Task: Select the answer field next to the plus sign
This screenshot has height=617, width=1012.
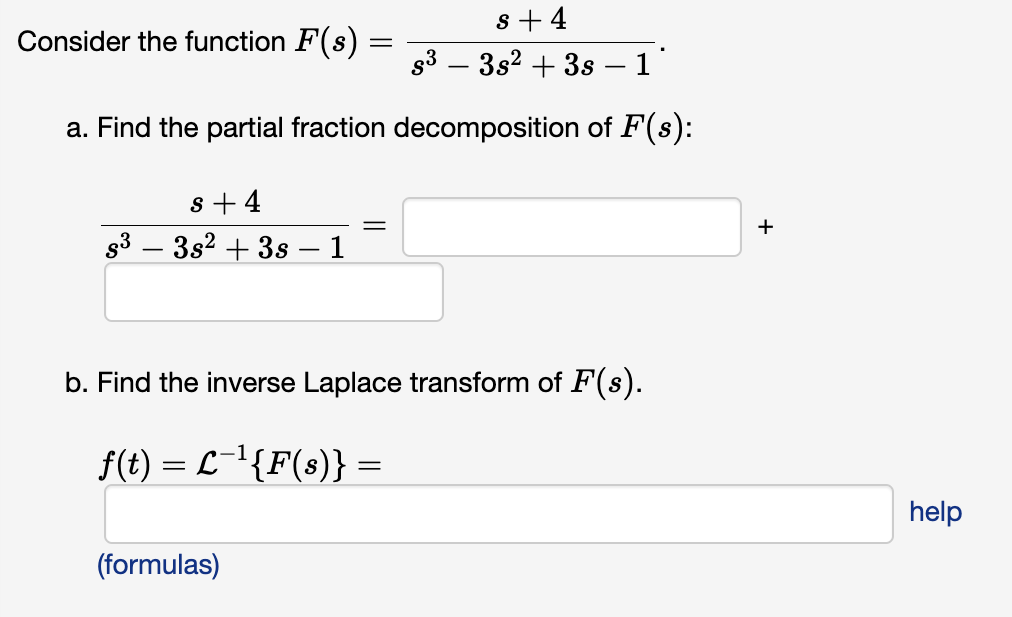Action: point(572,227)
